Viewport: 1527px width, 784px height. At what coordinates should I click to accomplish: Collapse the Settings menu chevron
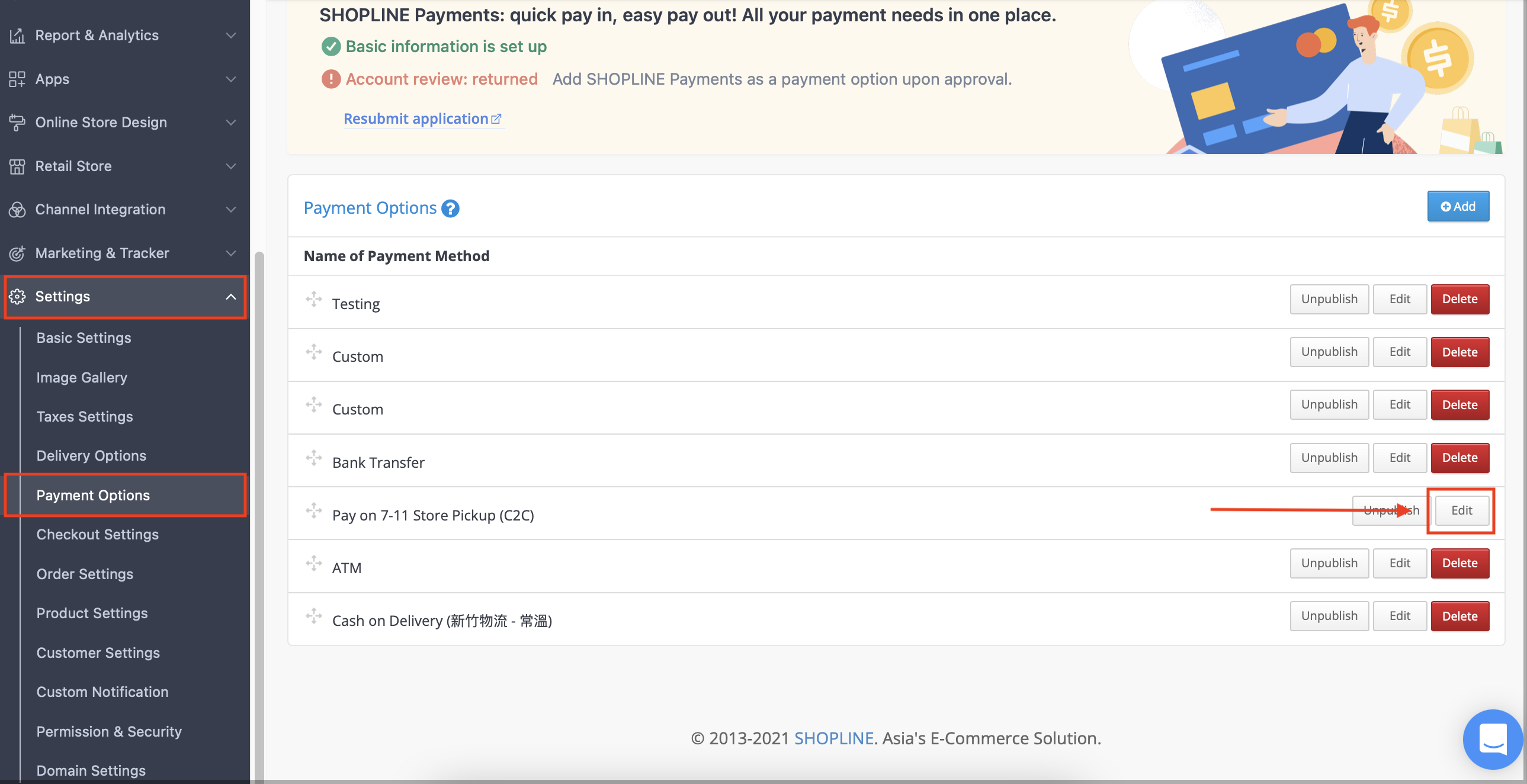coord(231,296)
